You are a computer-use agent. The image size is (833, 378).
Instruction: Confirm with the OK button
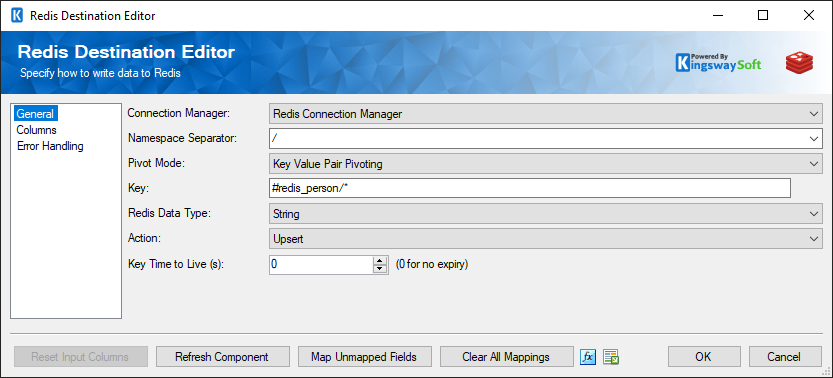tap(704, 357)
